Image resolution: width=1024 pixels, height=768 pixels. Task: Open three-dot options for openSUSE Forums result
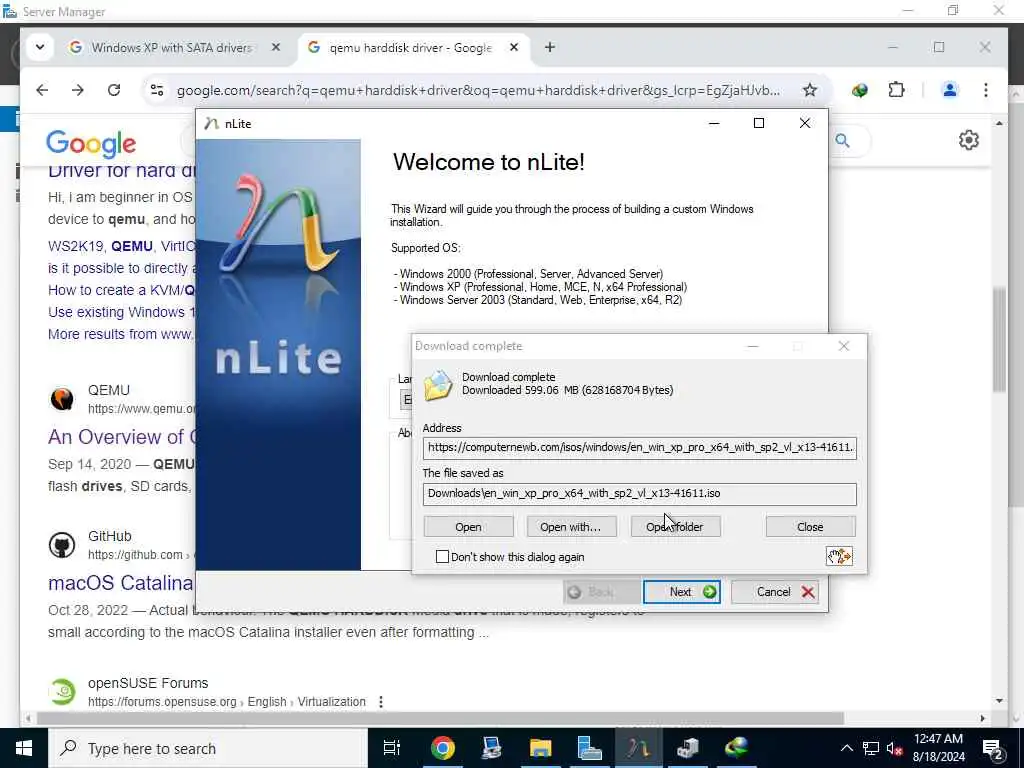pyautogui.click(x=381, y=701)
